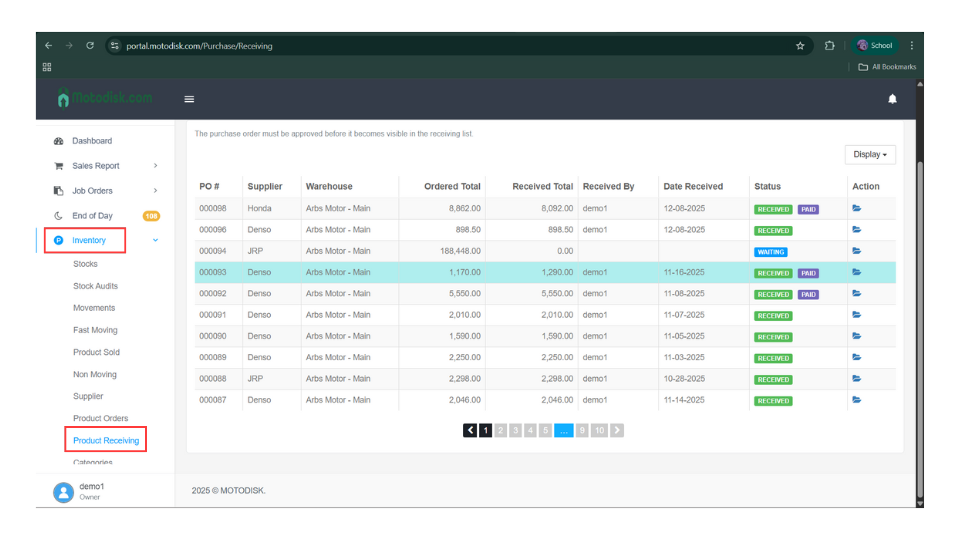Click the notification bell icon
The height and width of the screenshot is (540, 960).
click(892, 99)
